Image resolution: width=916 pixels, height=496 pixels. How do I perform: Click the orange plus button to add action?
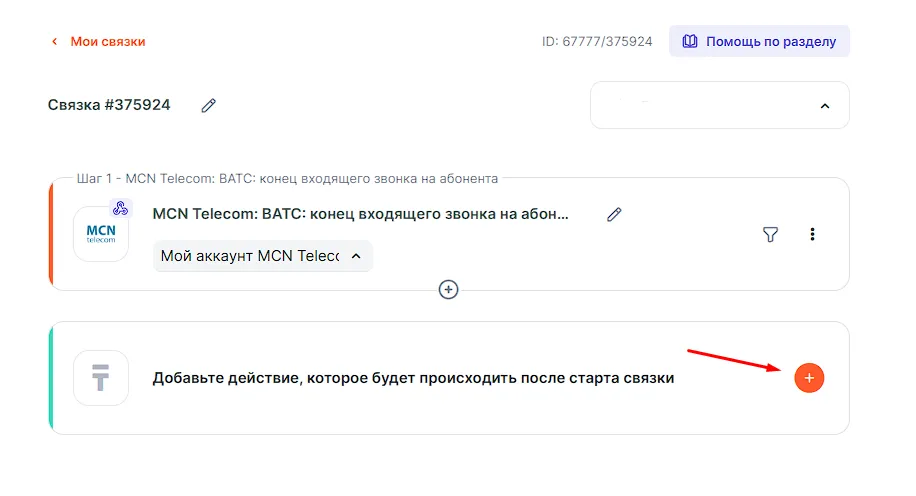(809, 378)
